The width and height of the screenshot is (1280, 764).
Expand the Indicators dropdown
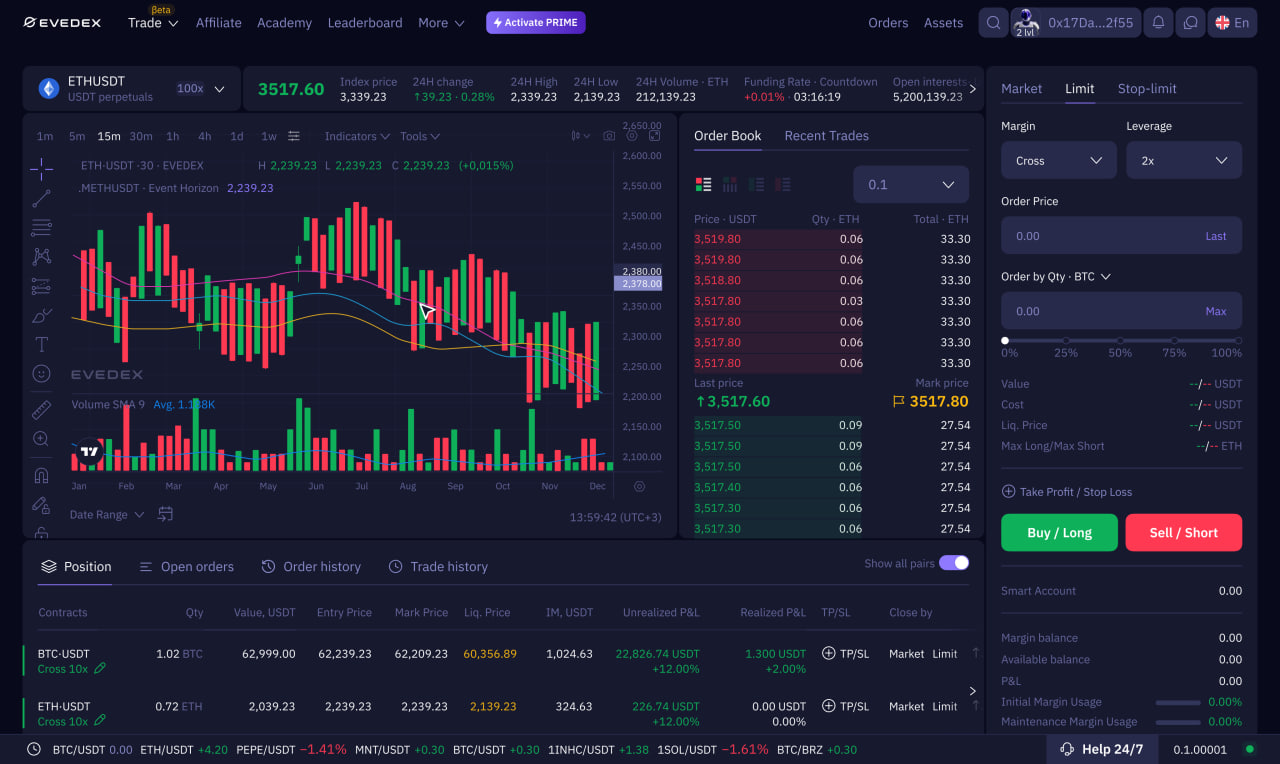pos(357,136)
